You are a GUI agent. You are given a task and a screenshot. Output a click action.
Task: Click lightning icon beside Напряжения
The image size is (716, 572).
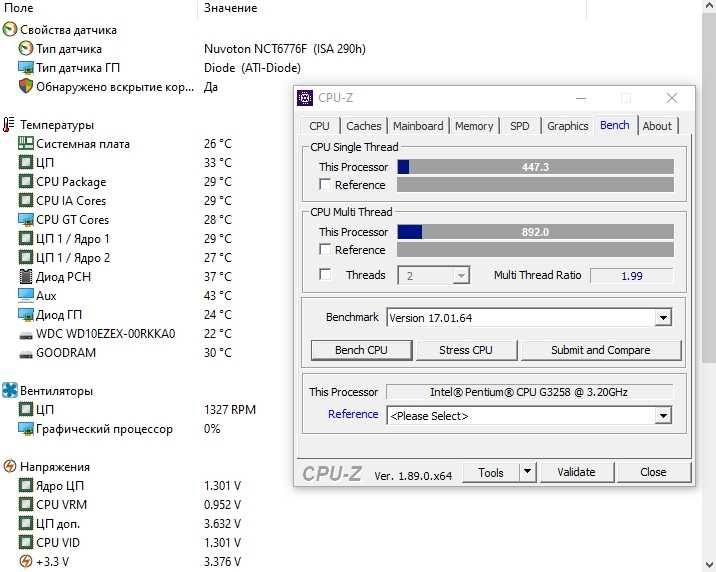pos(10,467)
